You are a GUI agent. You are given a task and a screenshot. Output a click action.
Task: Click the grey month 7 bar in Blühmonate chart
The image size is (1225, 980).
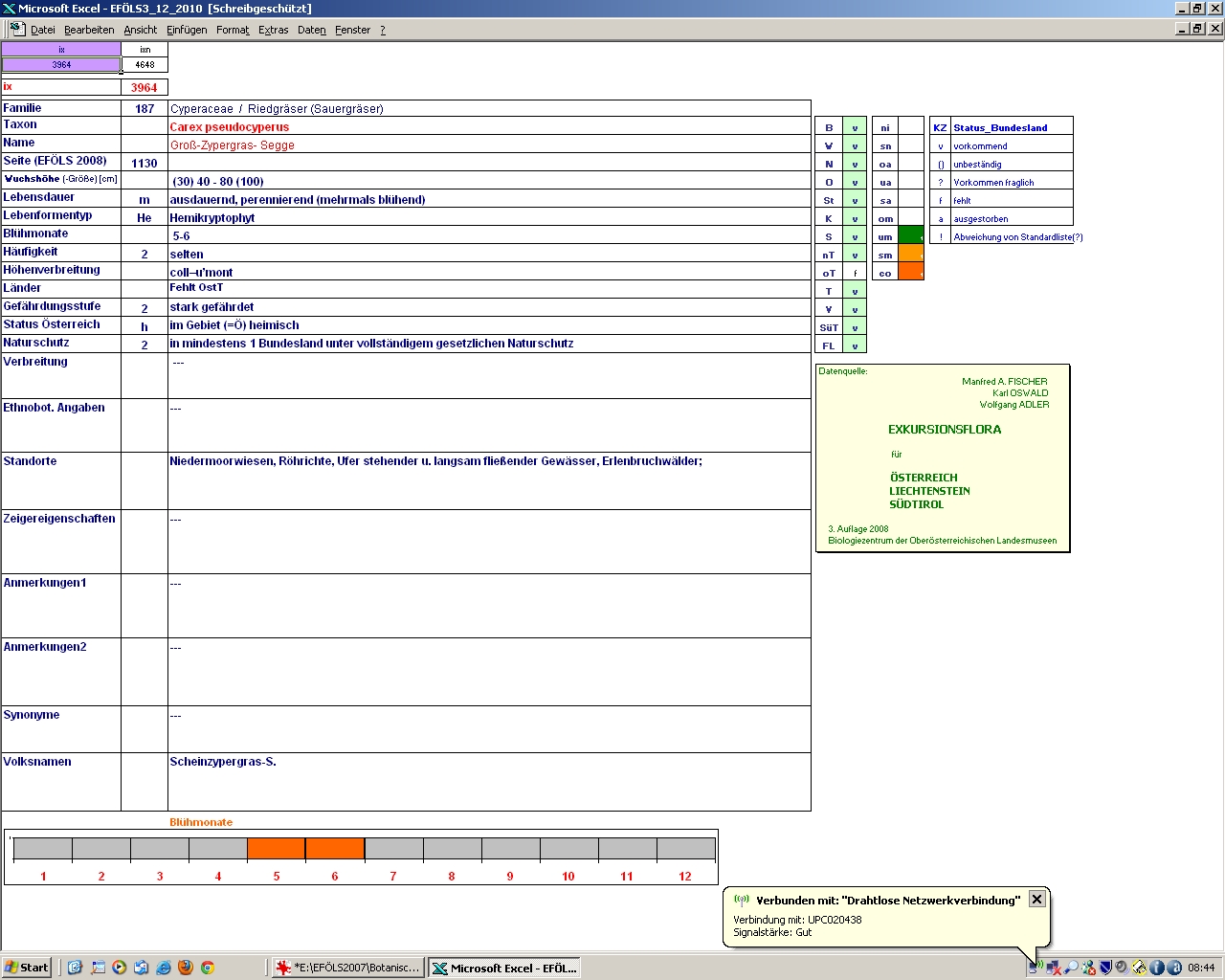pyautogui.click(x=393, y=849)
